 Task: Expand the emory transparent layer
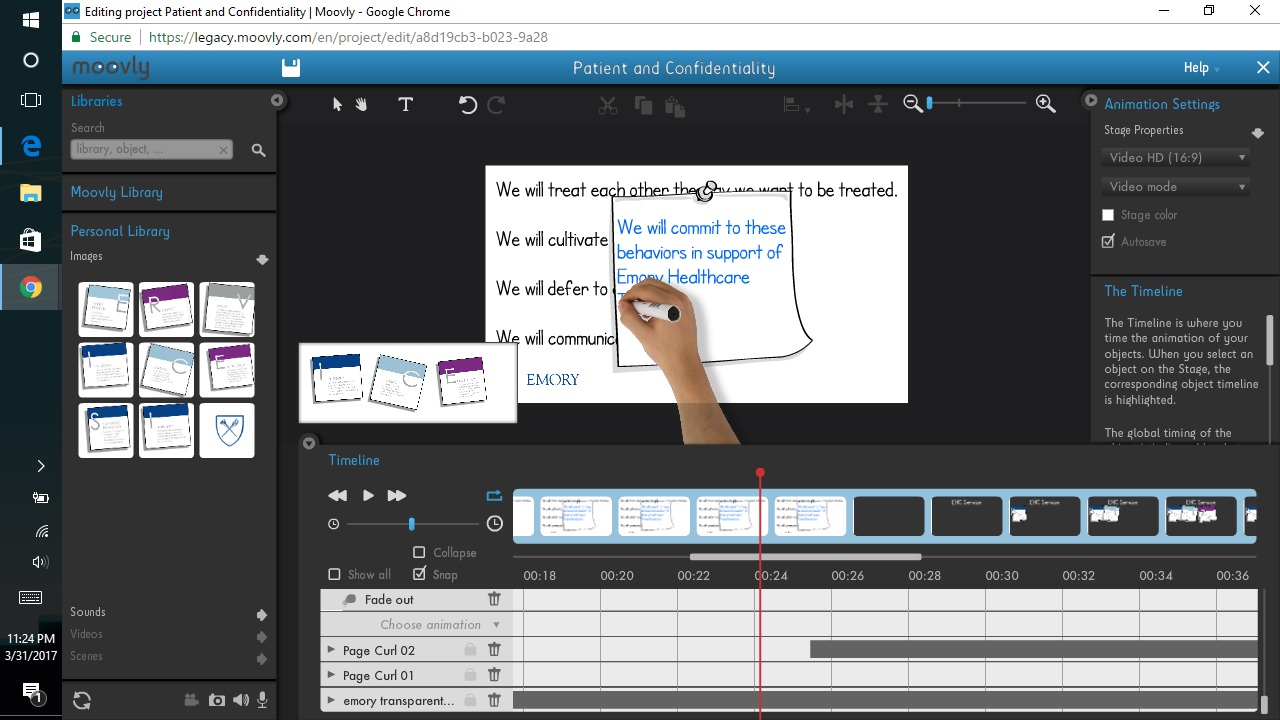pyautogui.click(x=331, y=700)
